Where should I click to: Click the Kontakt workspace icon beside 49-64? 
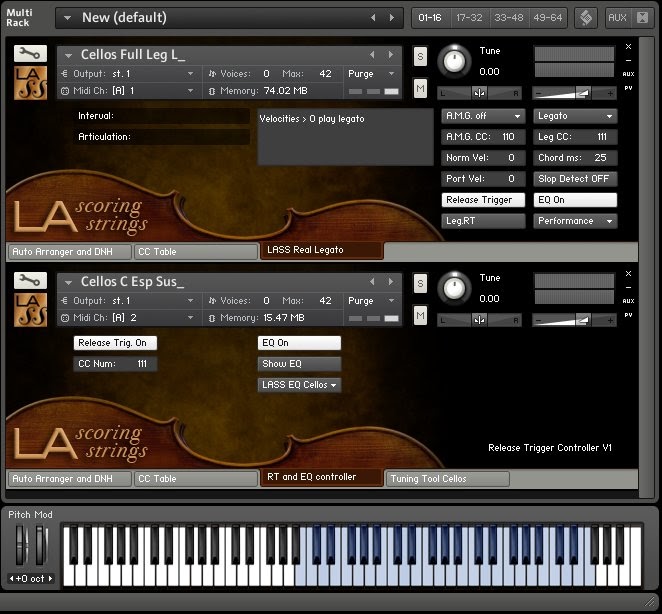click(x=586, y=18)
